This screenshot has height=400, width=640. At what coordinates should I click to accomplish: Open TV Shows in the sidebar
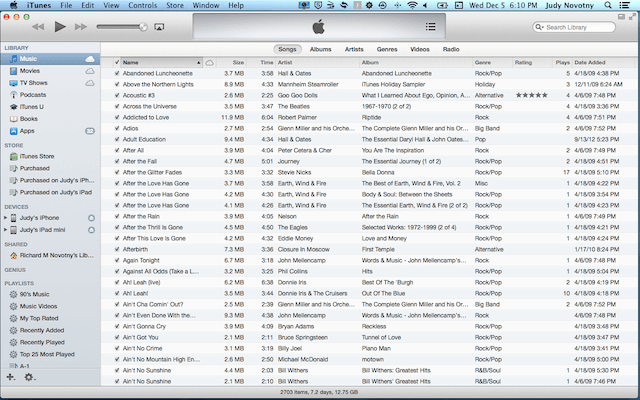click(50, 83)
